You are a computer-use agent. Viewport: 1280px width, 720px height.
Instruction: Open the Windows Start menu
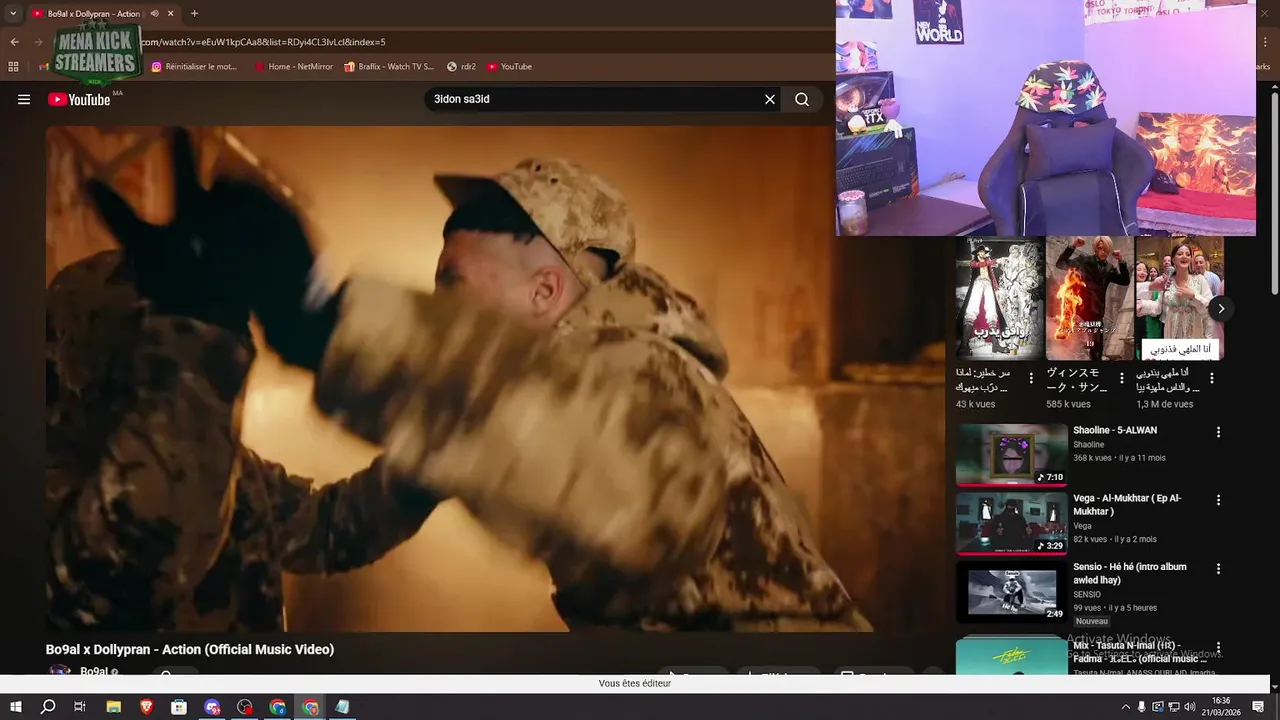(16, 707)
